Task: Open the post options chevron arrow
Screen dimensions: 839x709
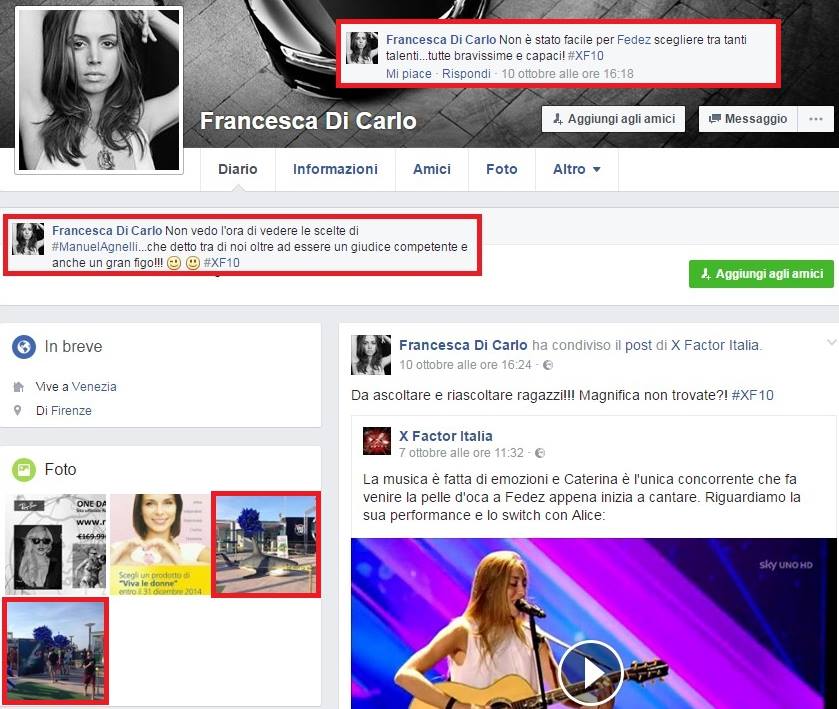Action: pos(831,344)
